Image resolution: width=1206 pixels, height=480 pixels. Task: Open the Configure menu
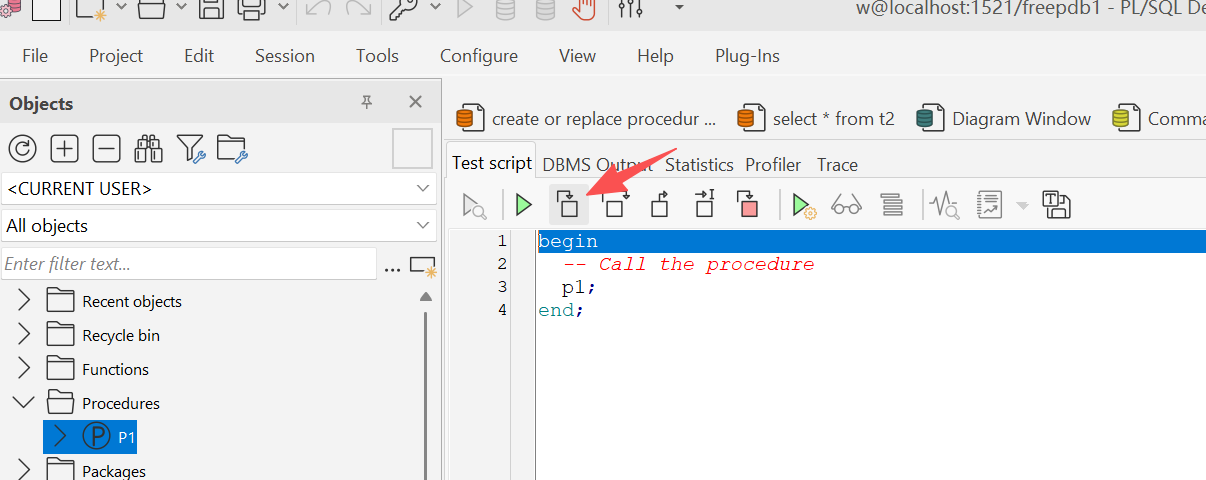[x=479, y=56]
